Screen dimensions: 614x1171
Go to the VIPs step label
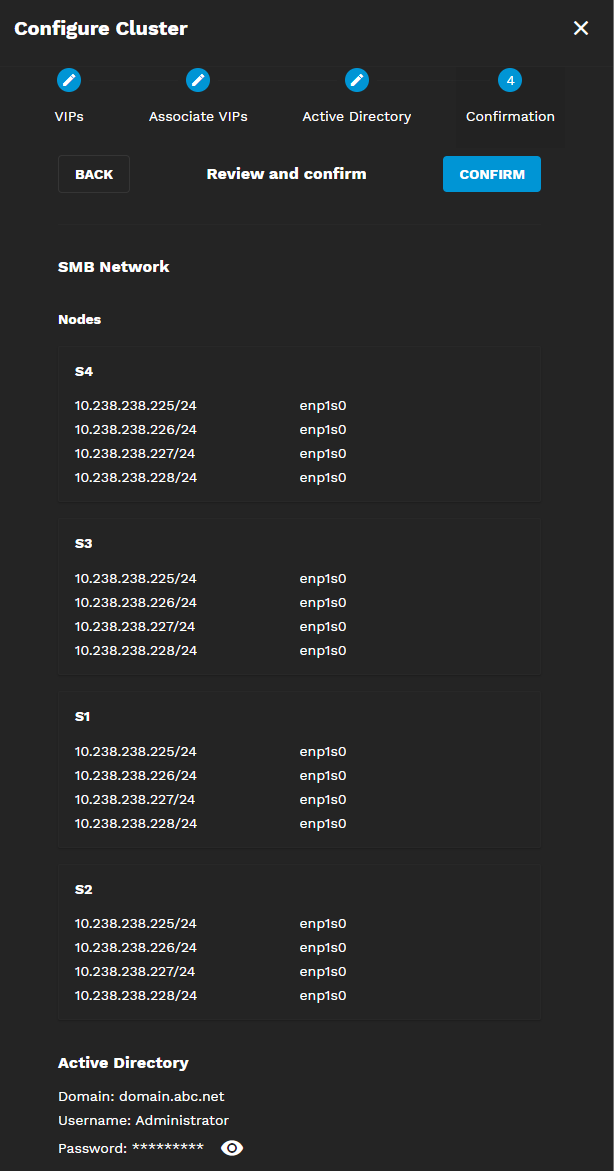(x=69, y=117)
